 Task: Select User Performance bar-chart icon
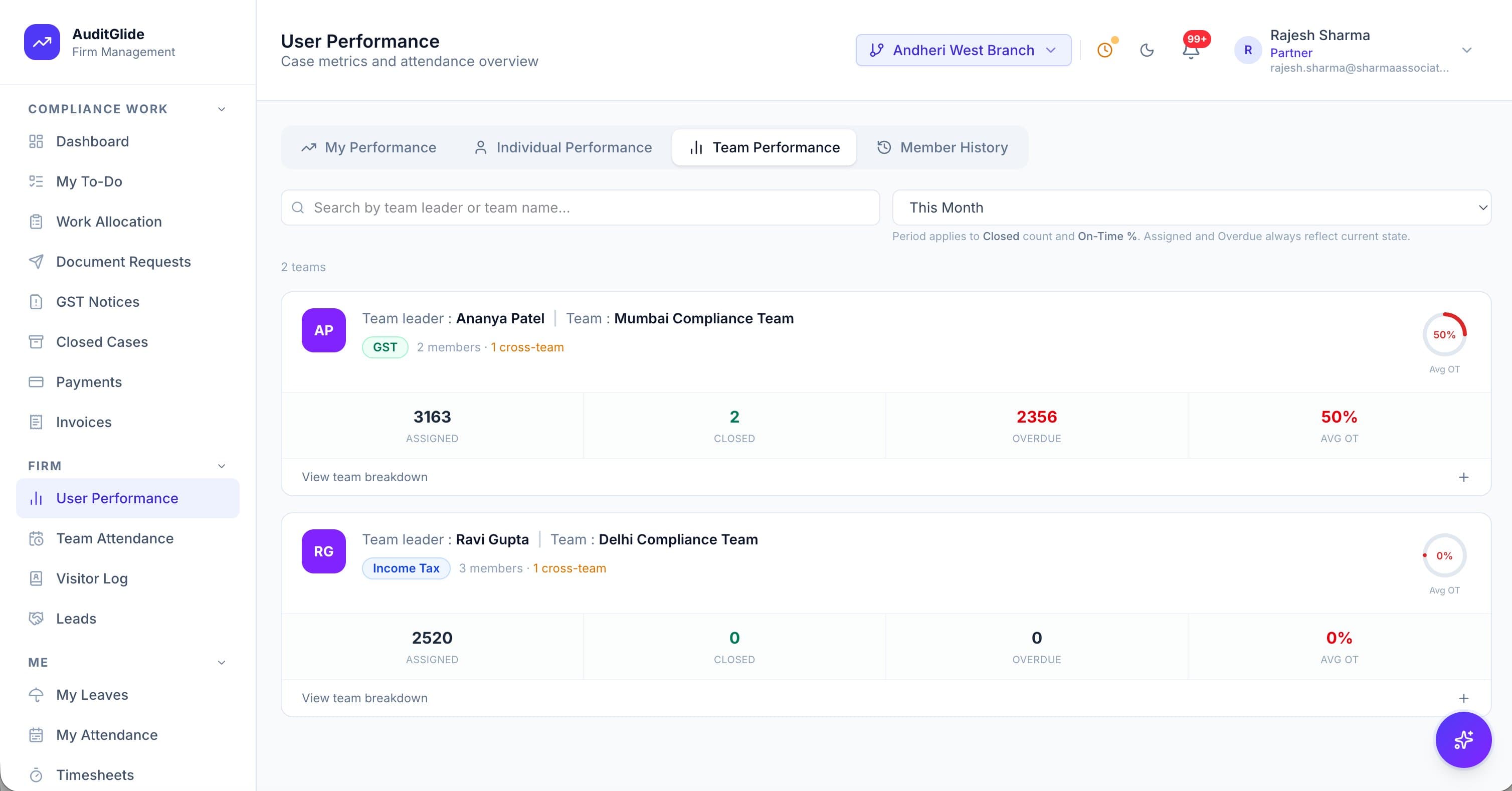[x=36, y=498]
